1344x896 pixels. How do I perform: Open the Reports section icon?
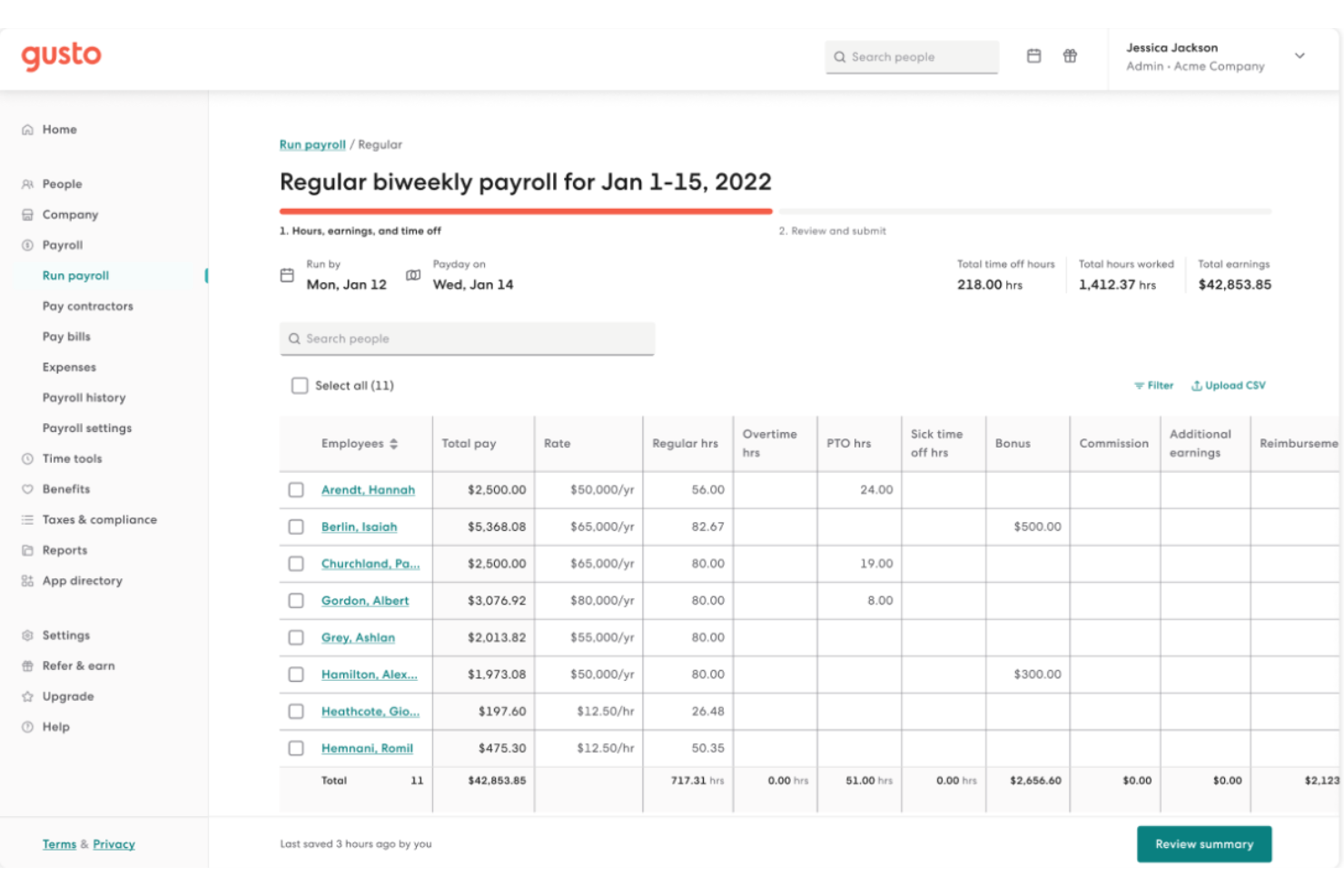pos(27,549)
